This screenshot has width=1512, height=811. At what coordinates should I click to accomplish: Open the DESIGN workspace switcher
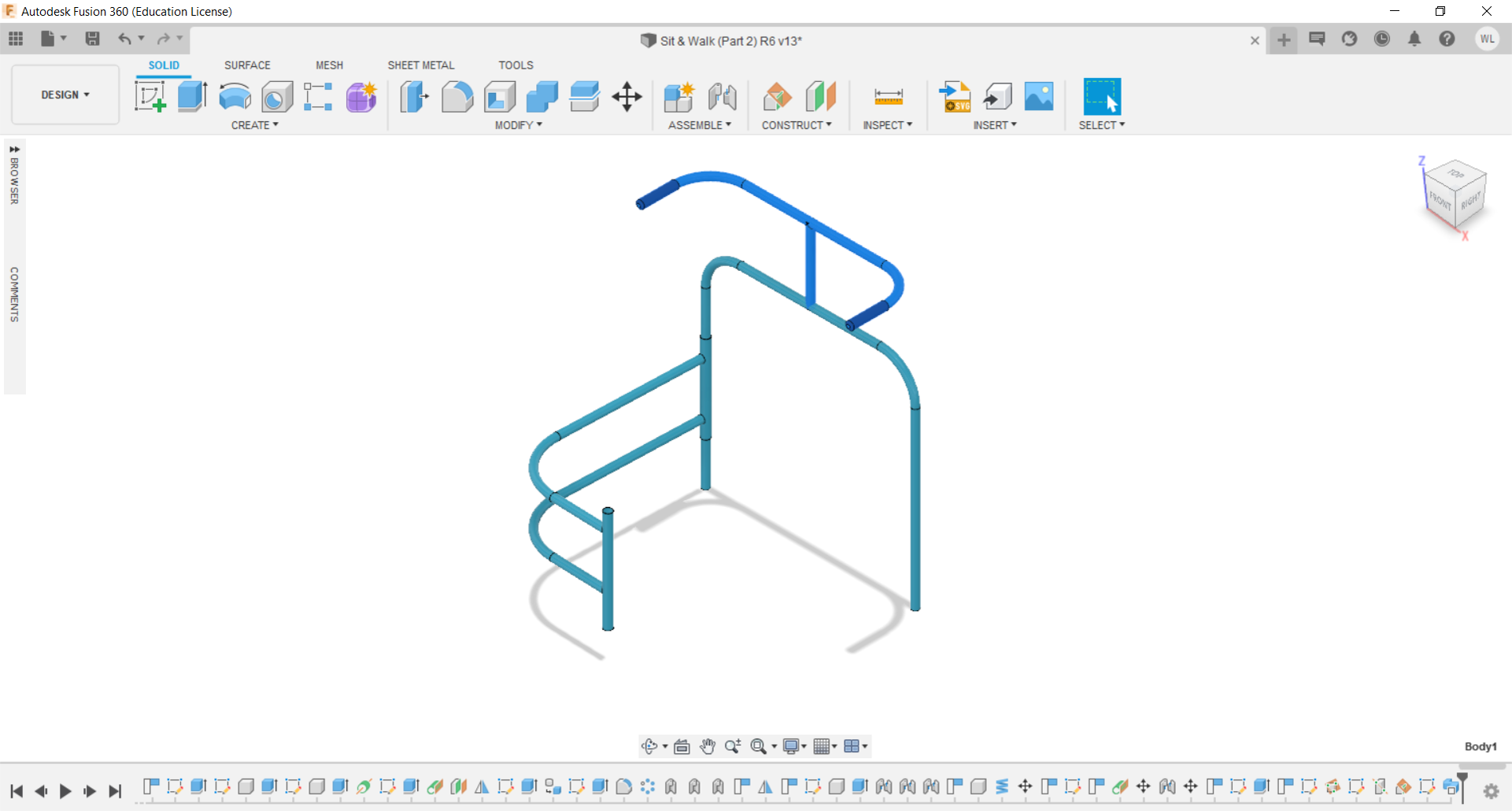(x=65, y=94)
